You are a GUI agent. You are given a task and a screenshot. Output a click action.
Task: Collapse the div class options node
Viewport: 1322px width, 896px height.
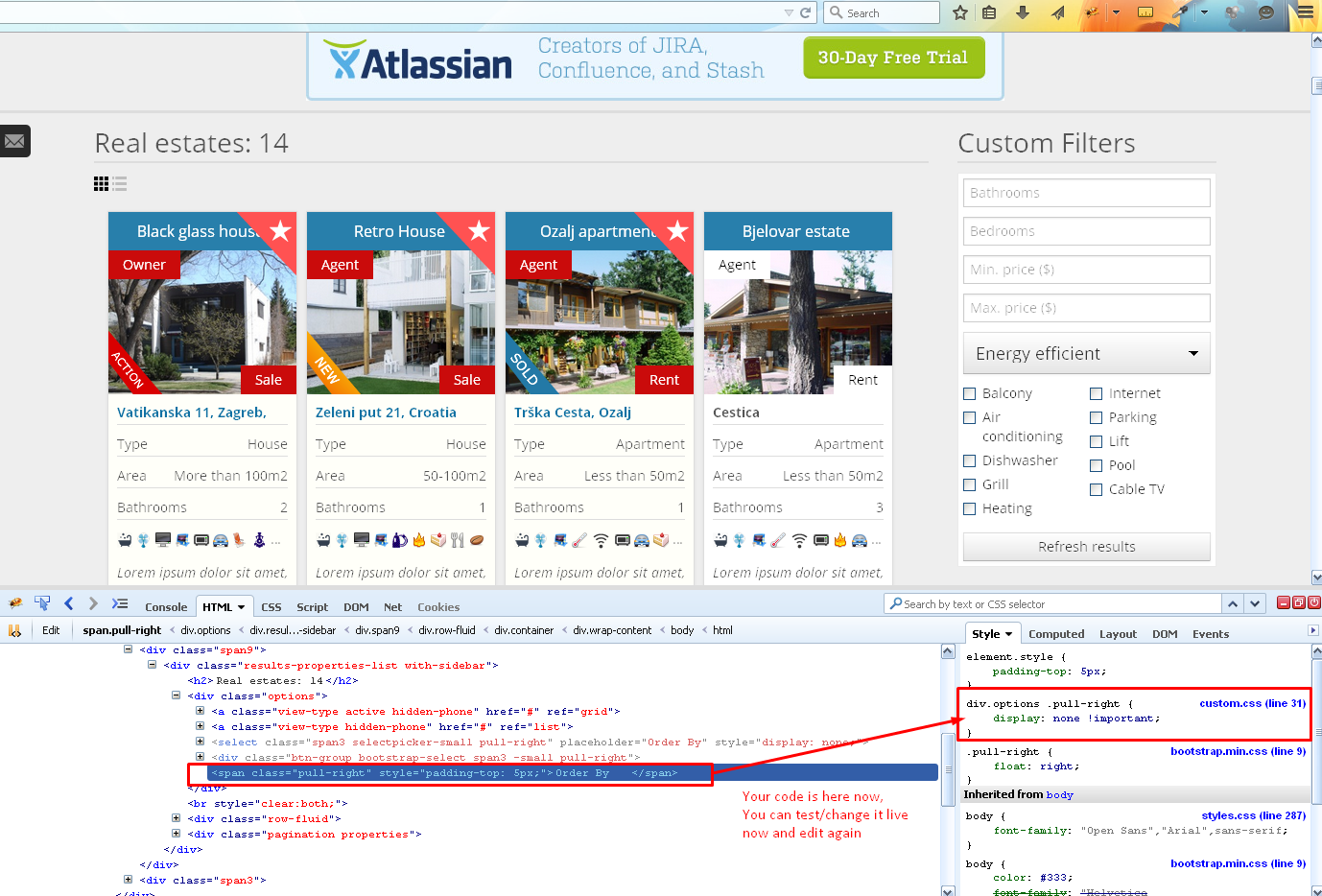pyautogui.click(x=176, y=696)
